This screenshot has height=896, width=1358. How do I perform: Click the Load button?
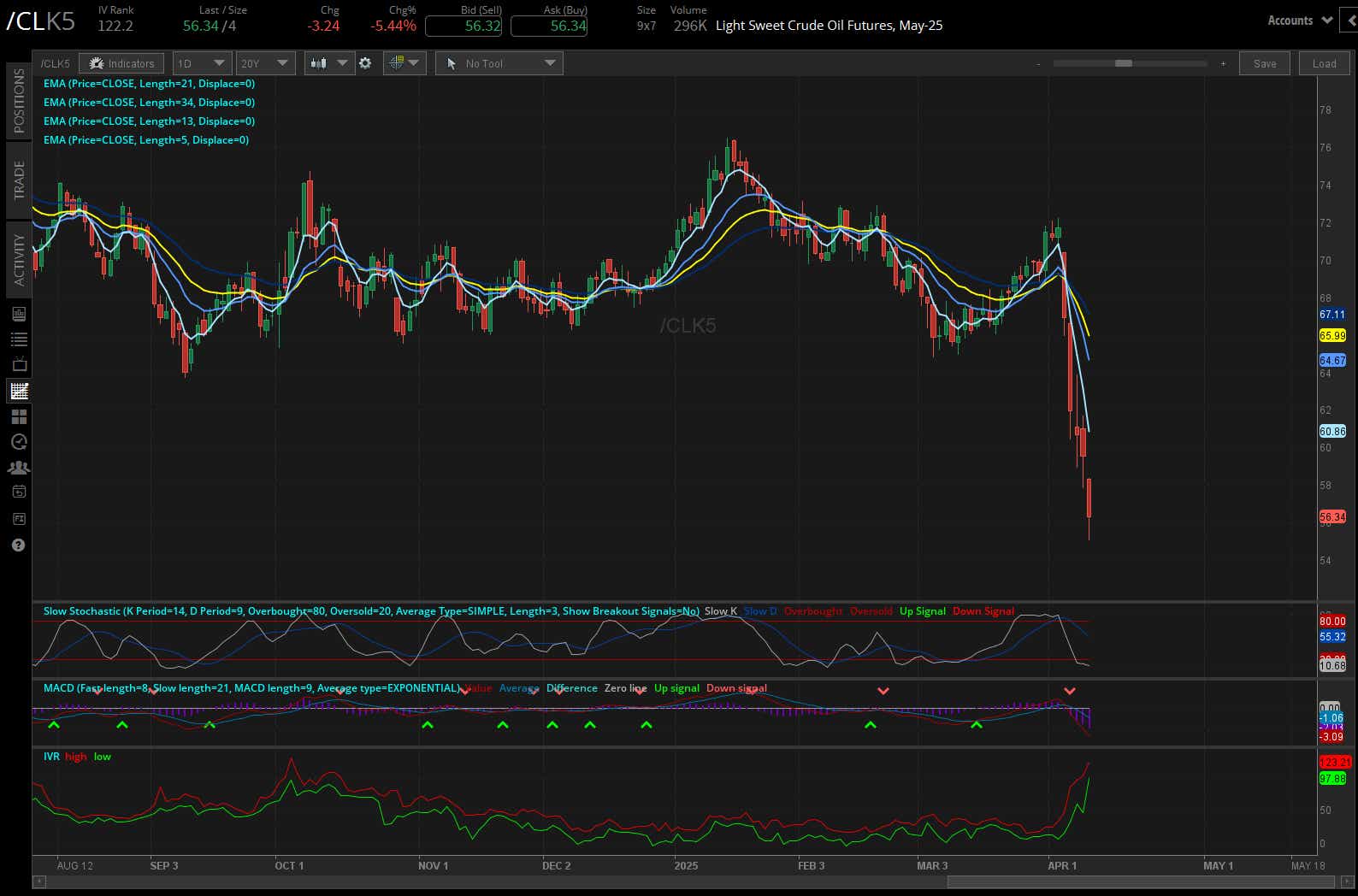point(1324,63)
